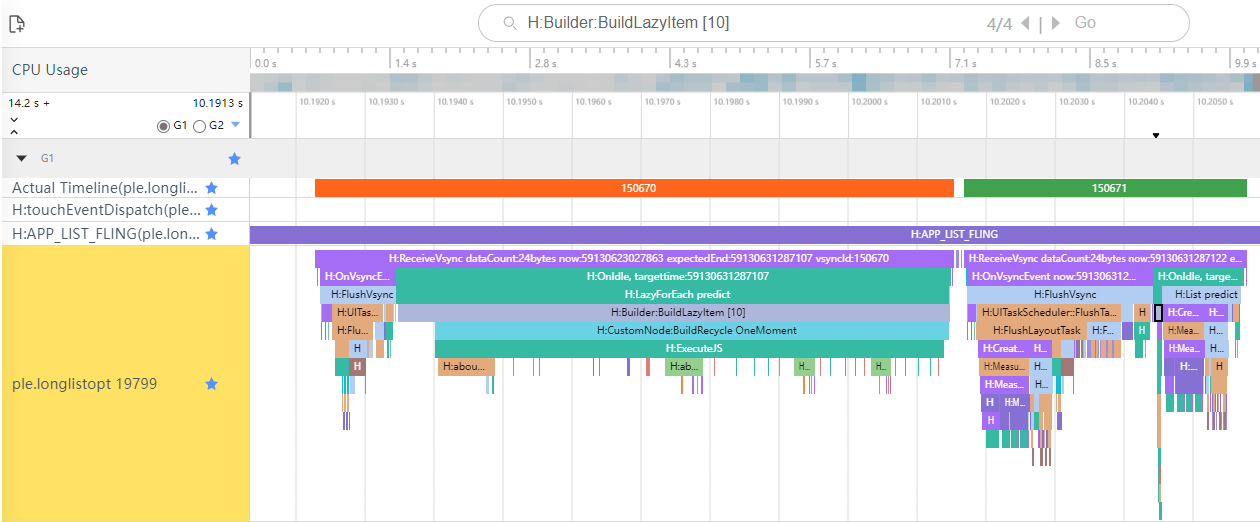
Task: Click the search magnifier icon
Action: pyautogui.click(x=510, y=23)
